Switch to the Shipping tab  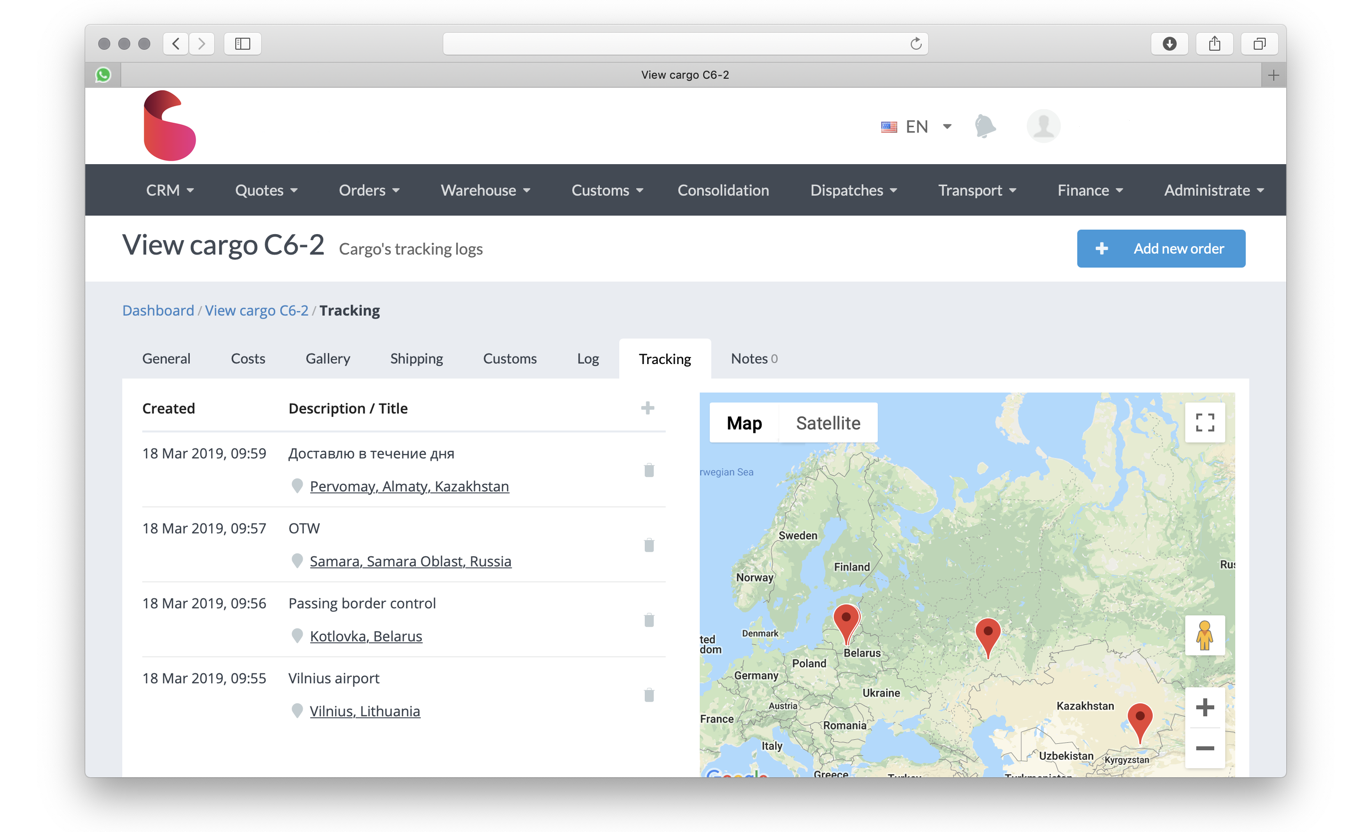click(x=416, y=358)
